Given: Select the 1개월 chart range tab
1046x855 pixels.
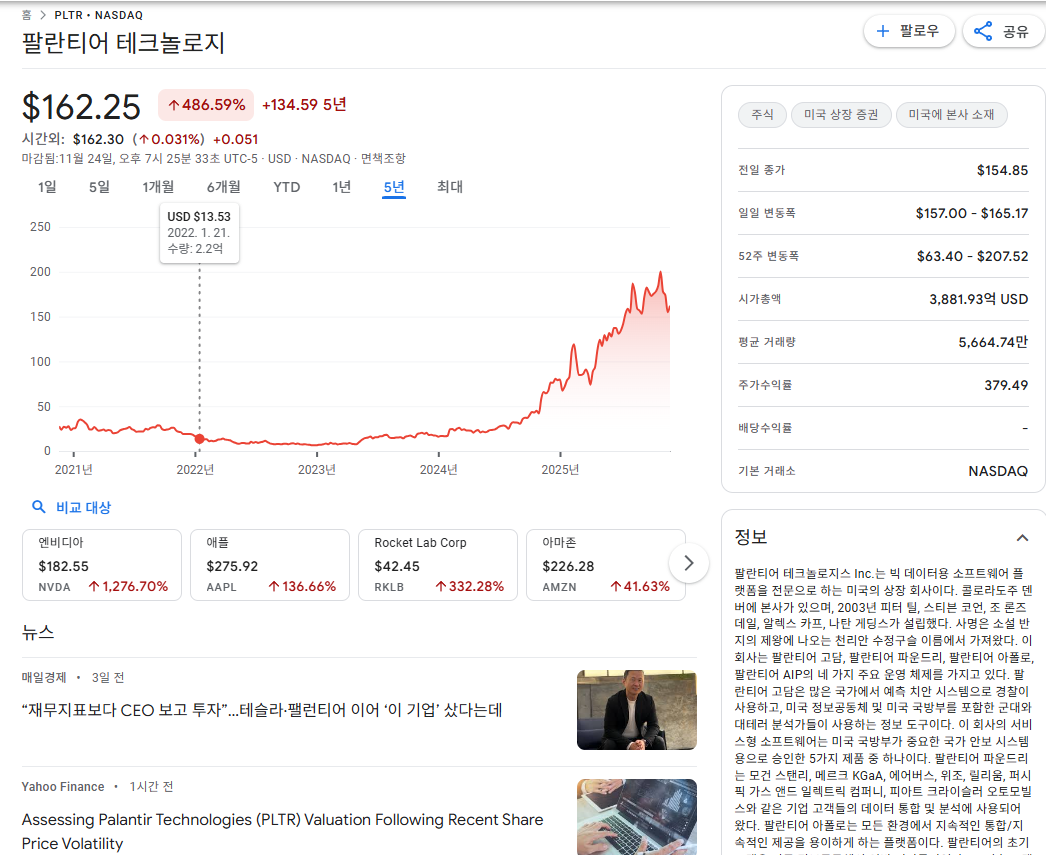Looking at the screenshot, I should tap(158, 187).
